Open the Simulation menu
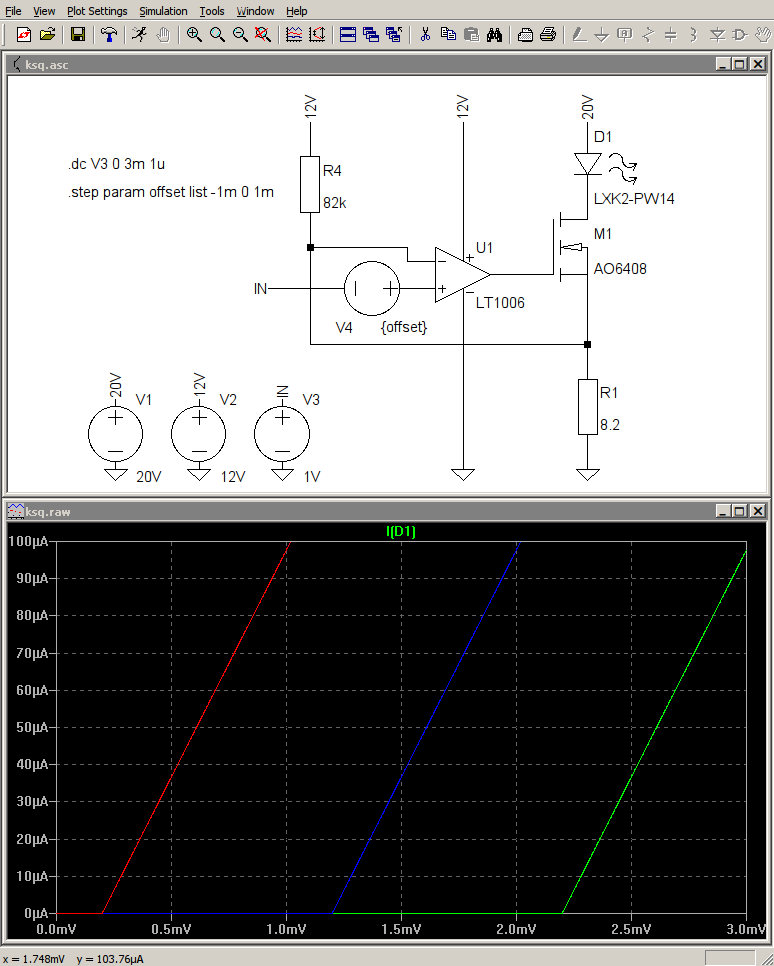 pos(163,11)
